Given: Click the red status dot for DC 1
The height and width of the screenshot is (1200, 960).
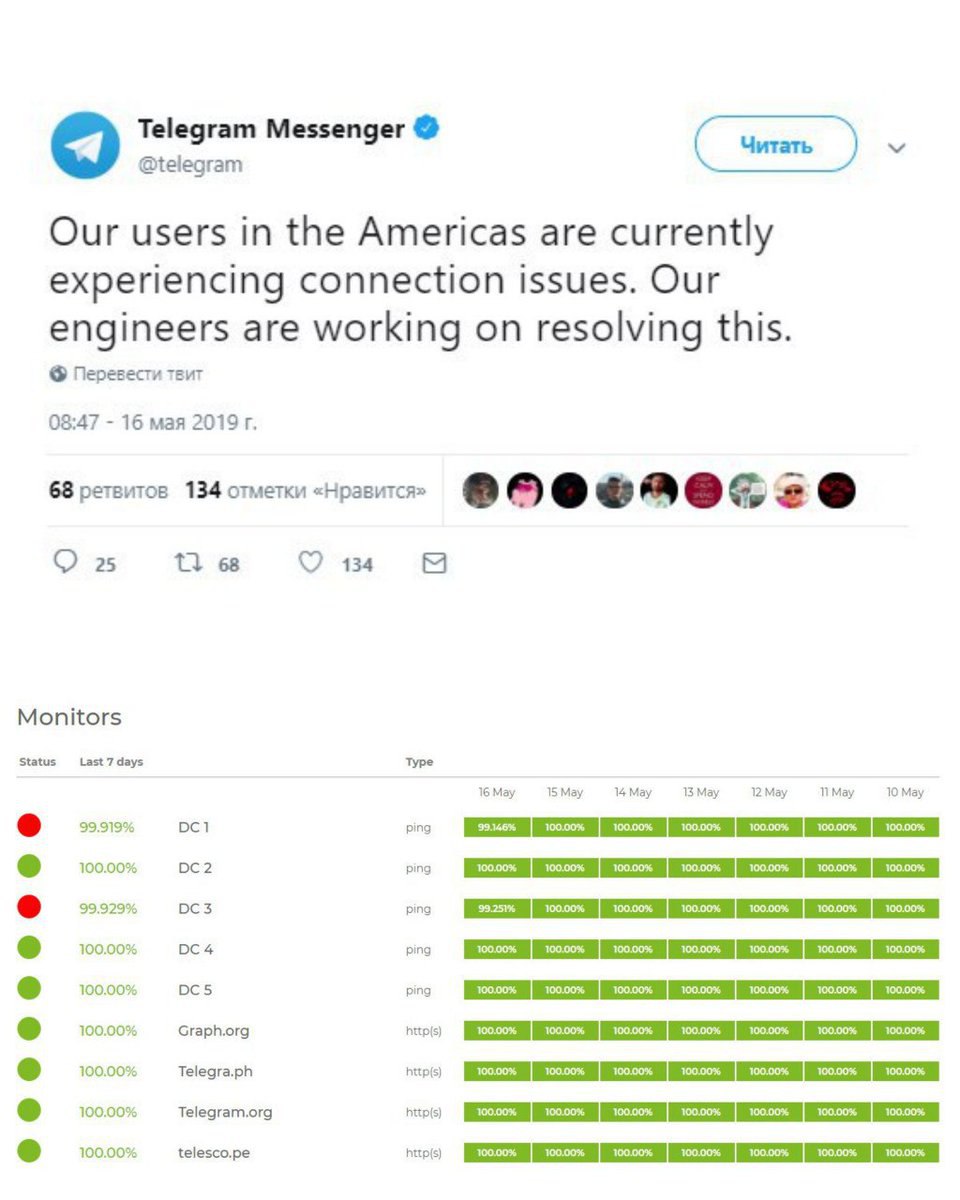Looking at the screenshot, I should pos(29,826).
